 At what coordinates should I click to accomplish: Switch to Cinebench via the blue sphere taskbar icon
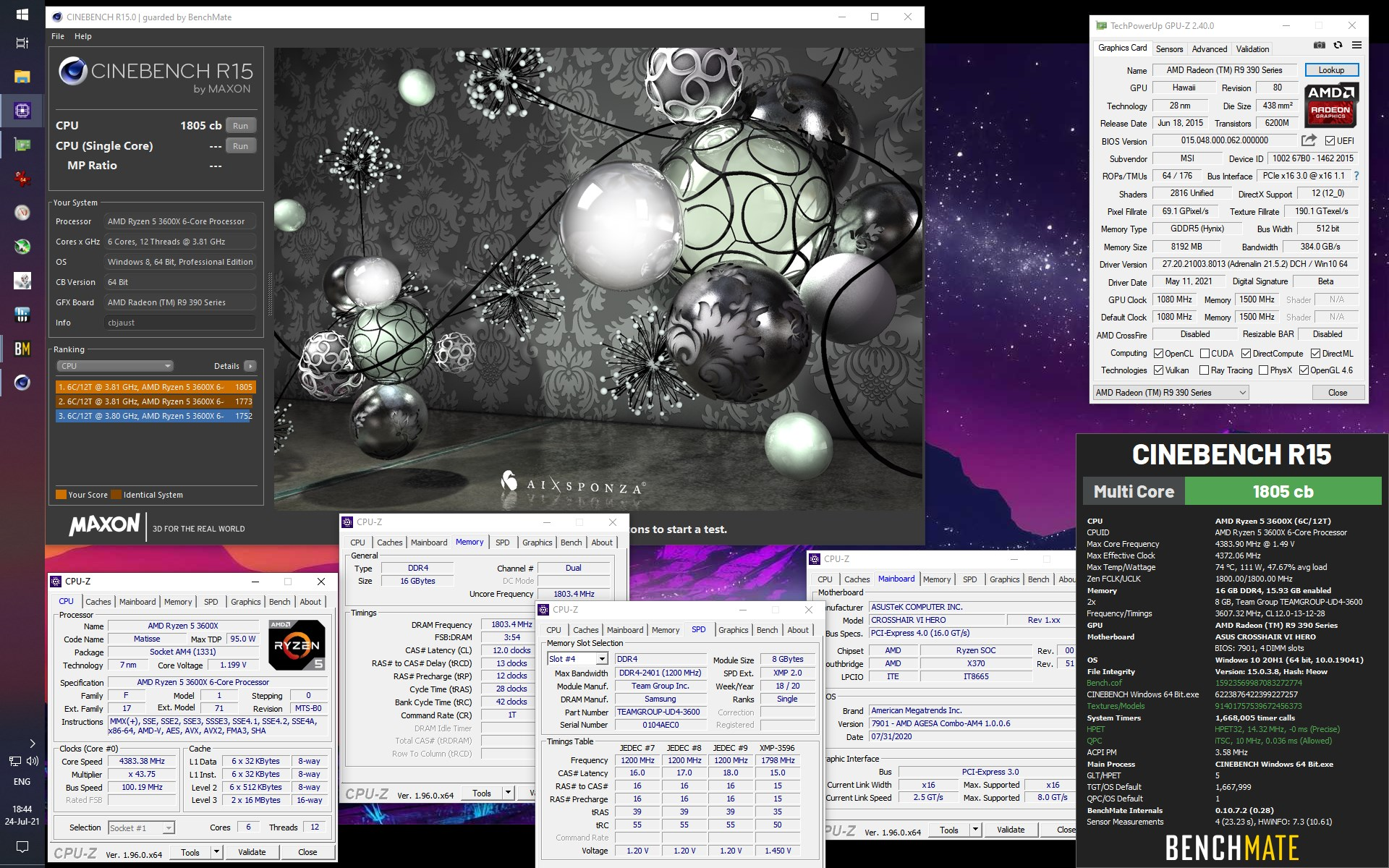[x=22, y=383]
